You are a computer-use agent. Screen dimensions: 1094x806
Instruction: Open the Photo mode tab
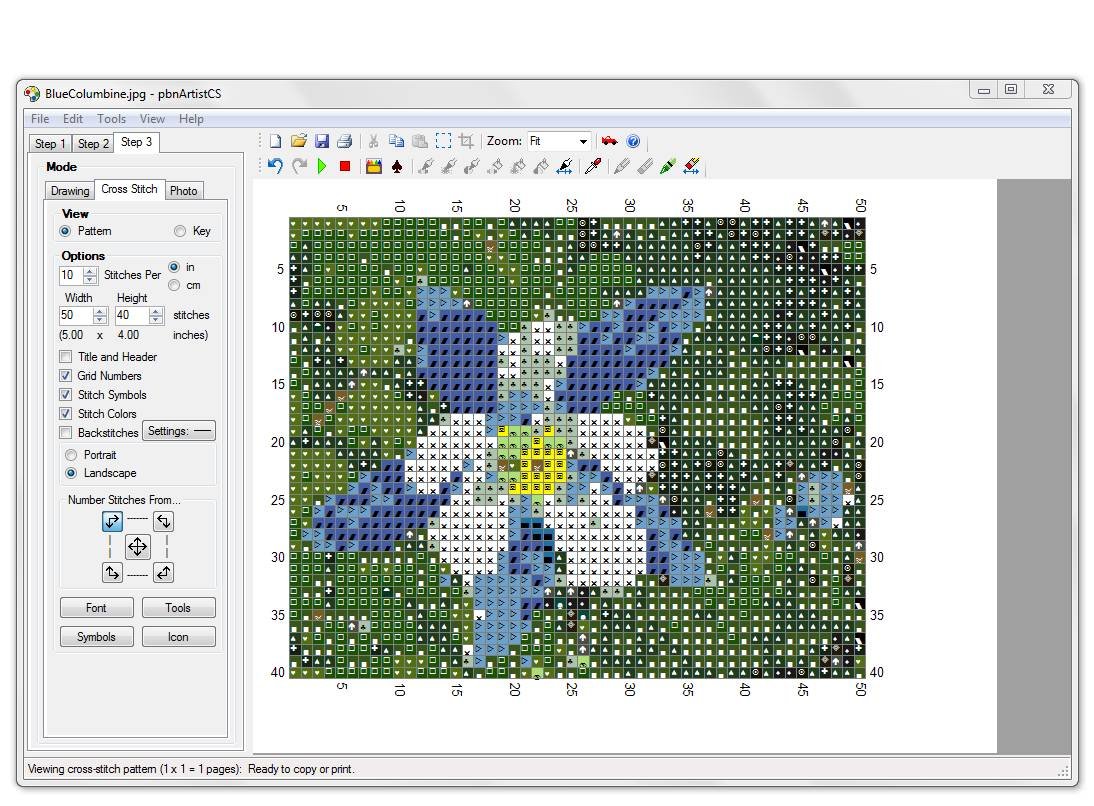tap(184, 190)
